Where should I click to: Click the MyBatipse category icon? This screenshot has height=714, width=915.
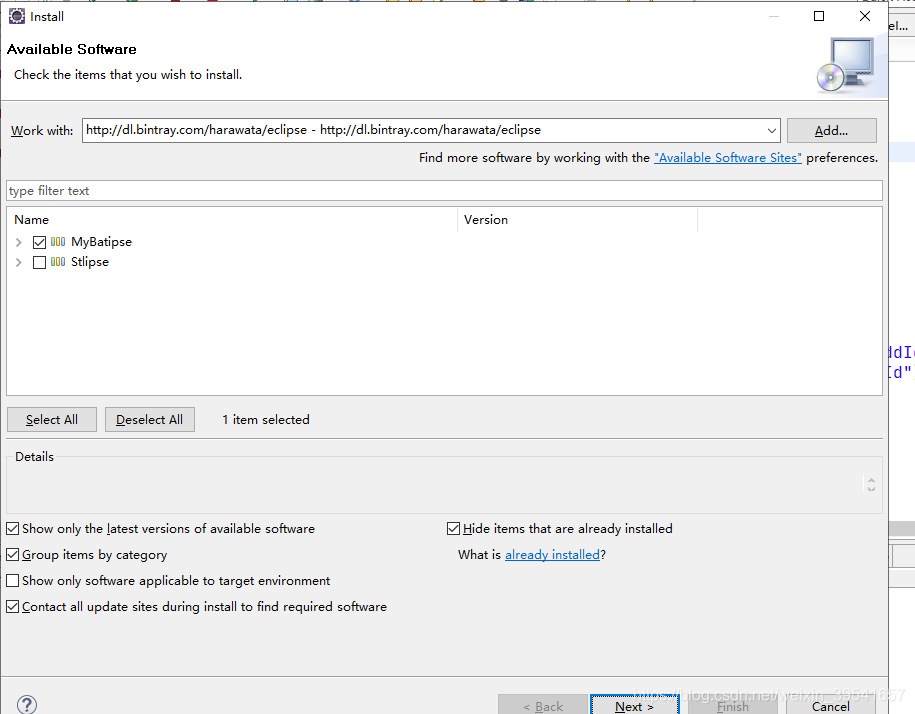coord(58,242)
